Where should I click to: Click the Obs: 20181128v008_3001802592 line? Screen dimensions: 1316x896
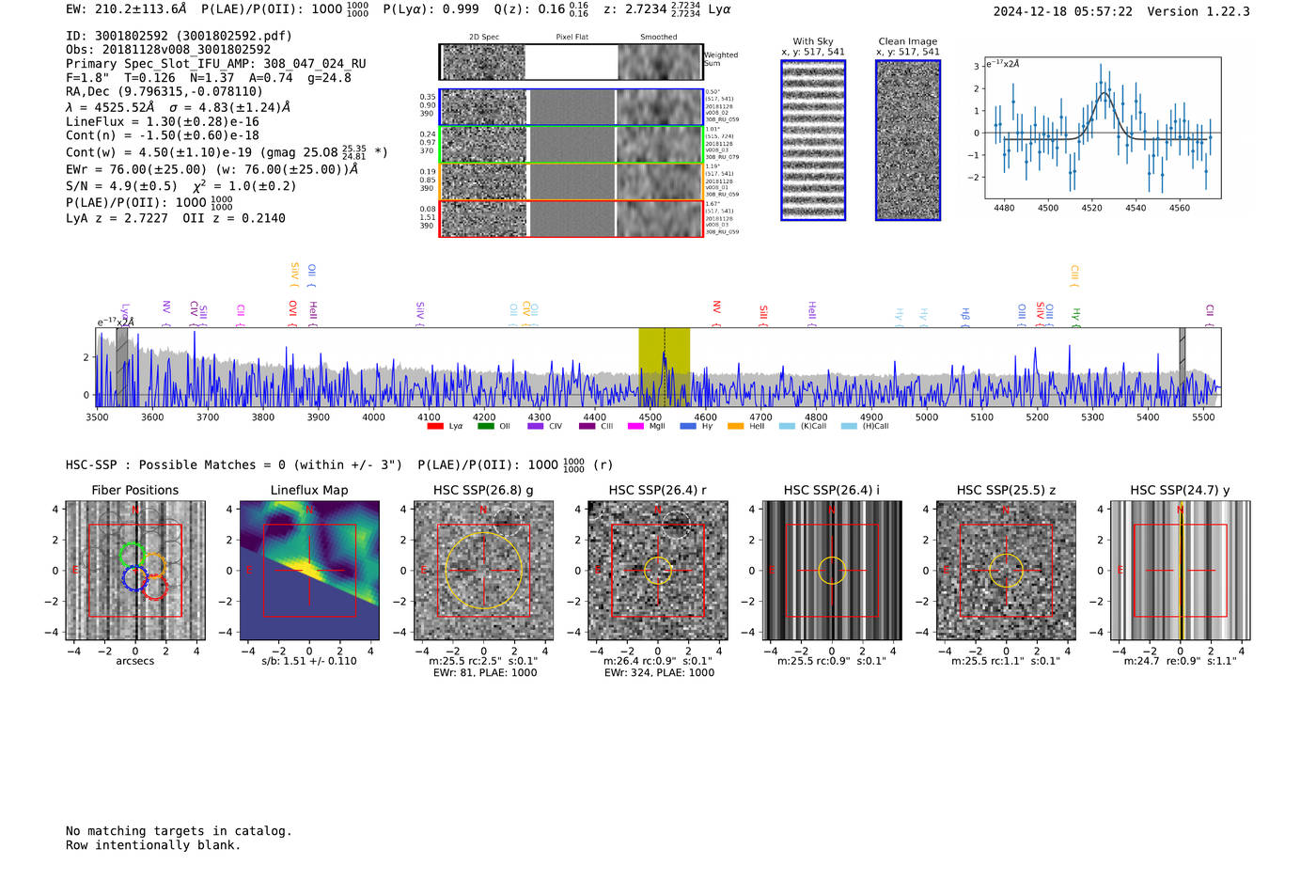[x=168, y=50]
